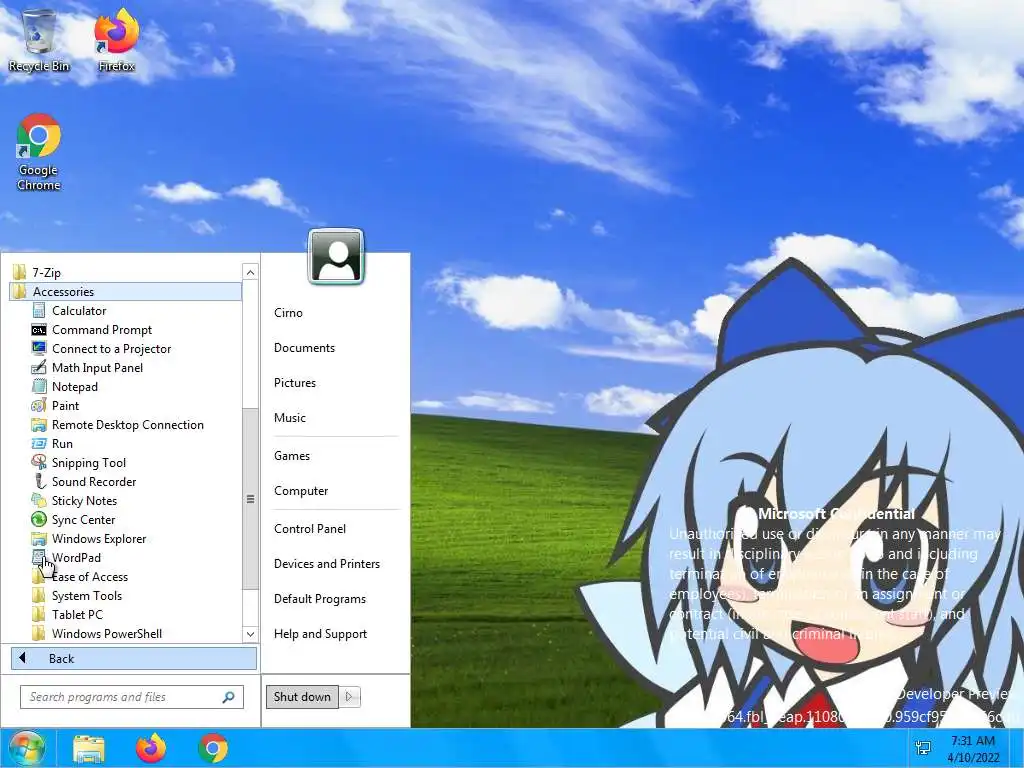This screenshot has height=768, width=1024.
Task: Click Back to return to main menu
Action: [x=134, y=658]
